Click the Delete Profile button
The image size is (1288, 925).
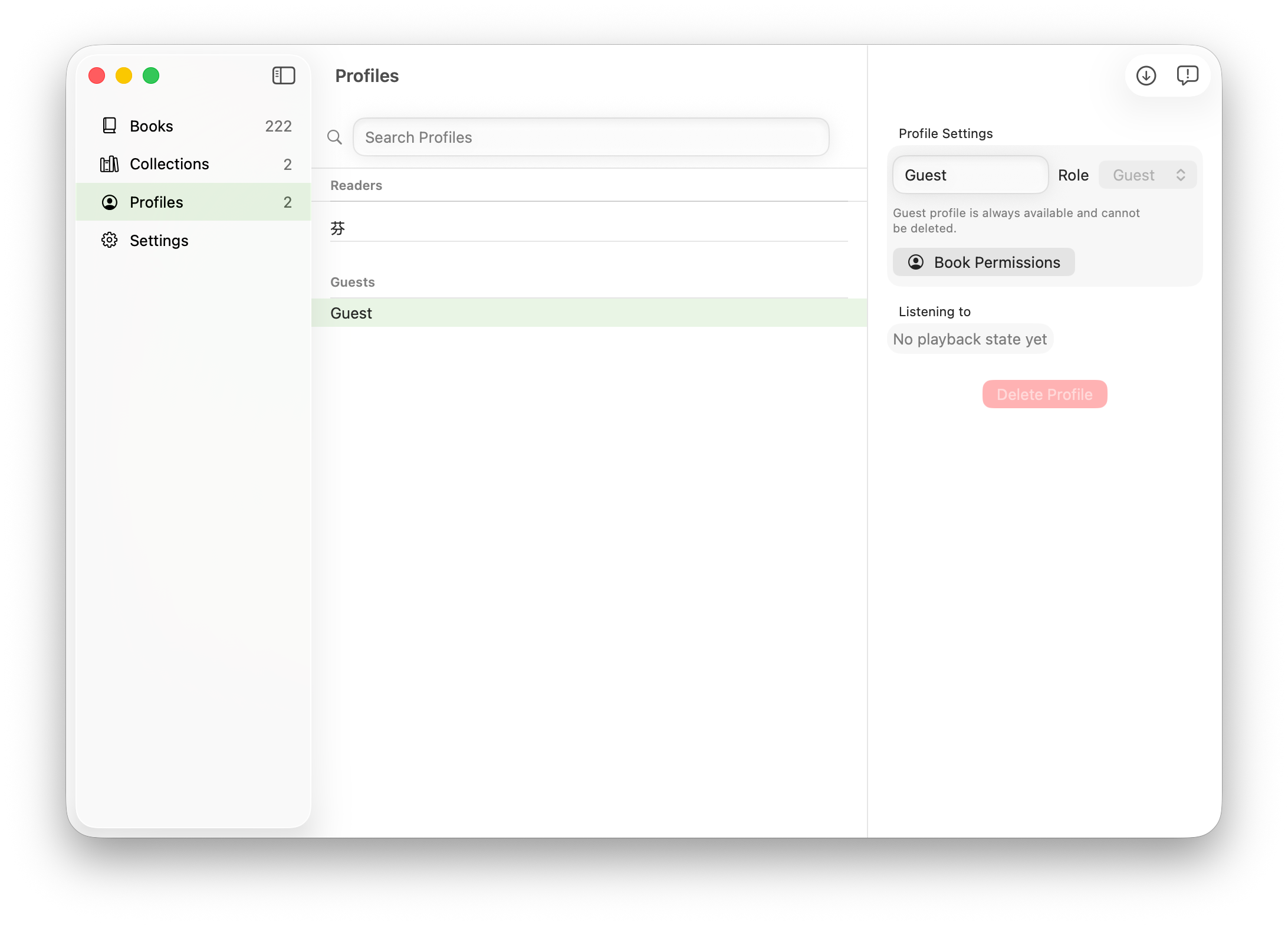point(1044,394)
